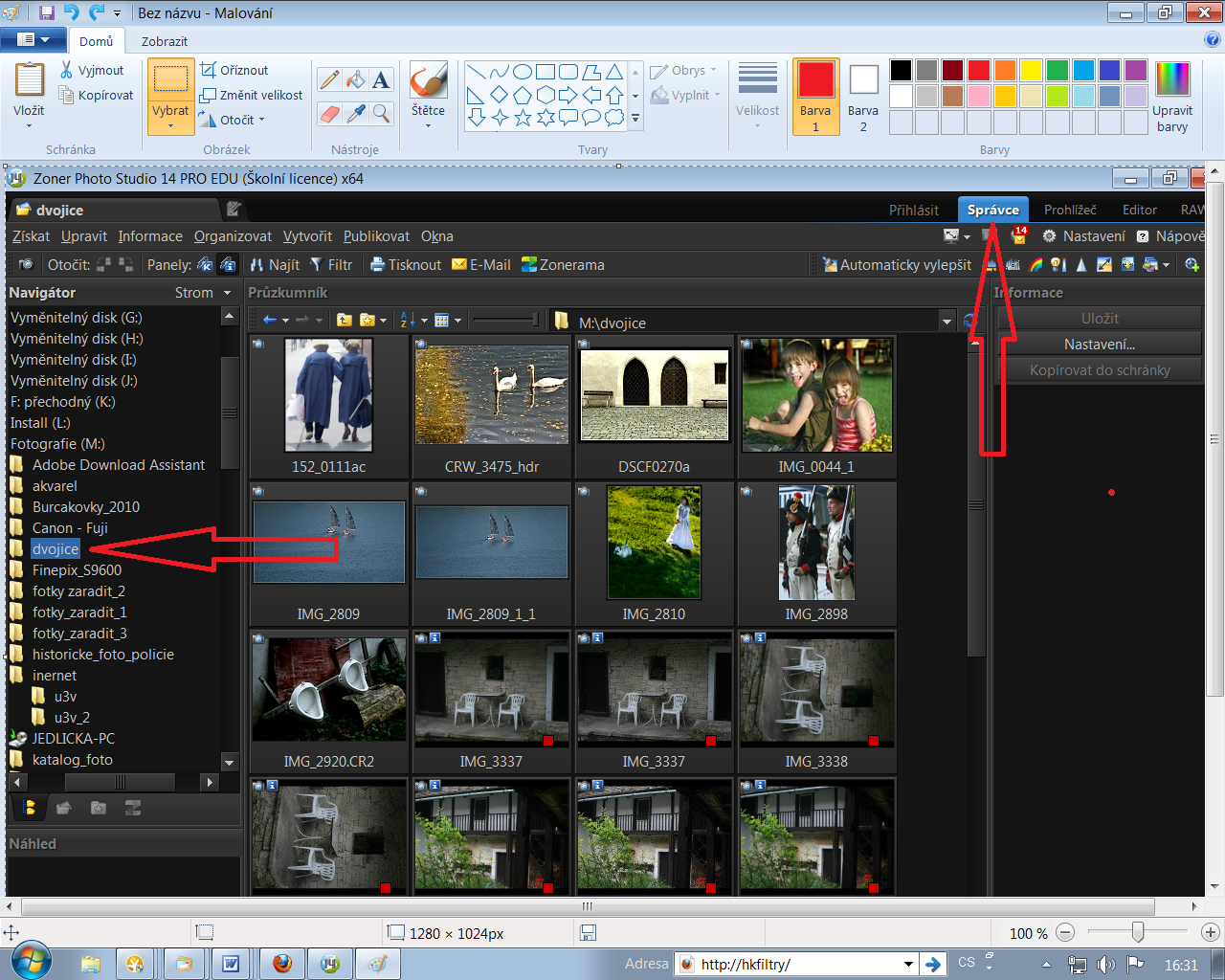This screenshot has height=980, width=1225.
Task: Expand the Štětce brushes dropdown
Action: (428, 125)
